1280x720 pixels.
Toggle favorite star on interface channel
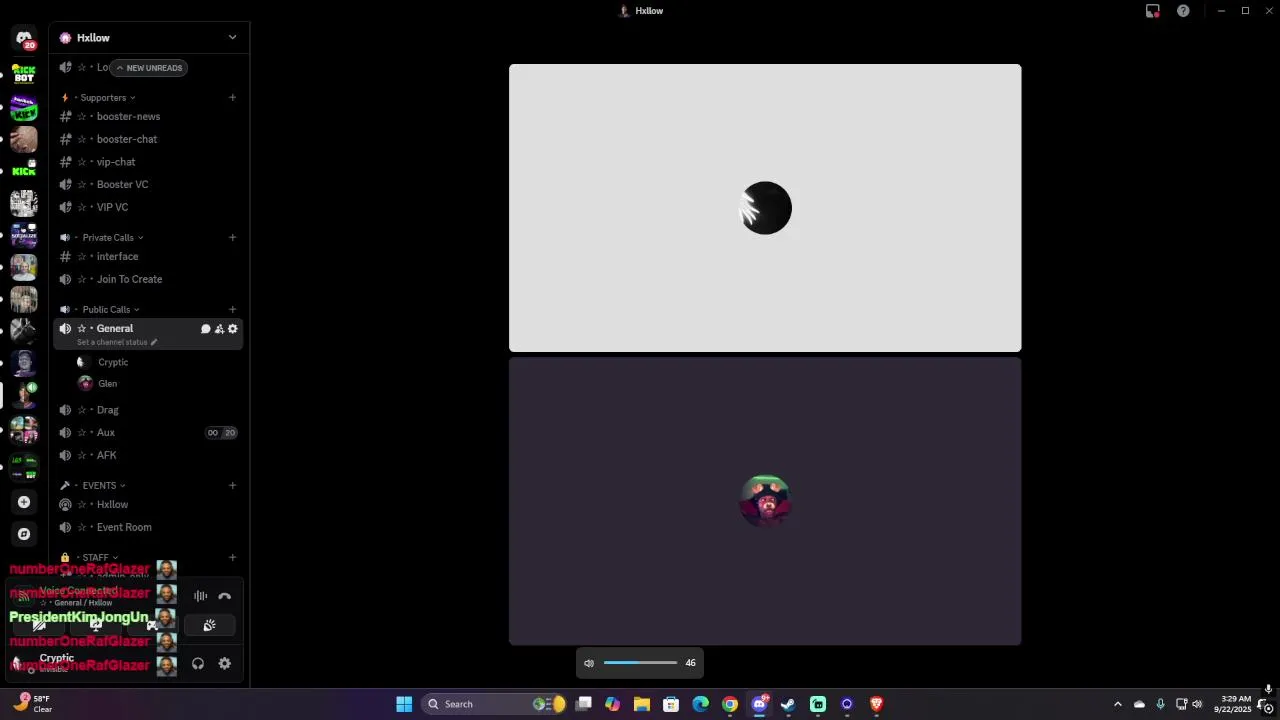tap(82, 257)
